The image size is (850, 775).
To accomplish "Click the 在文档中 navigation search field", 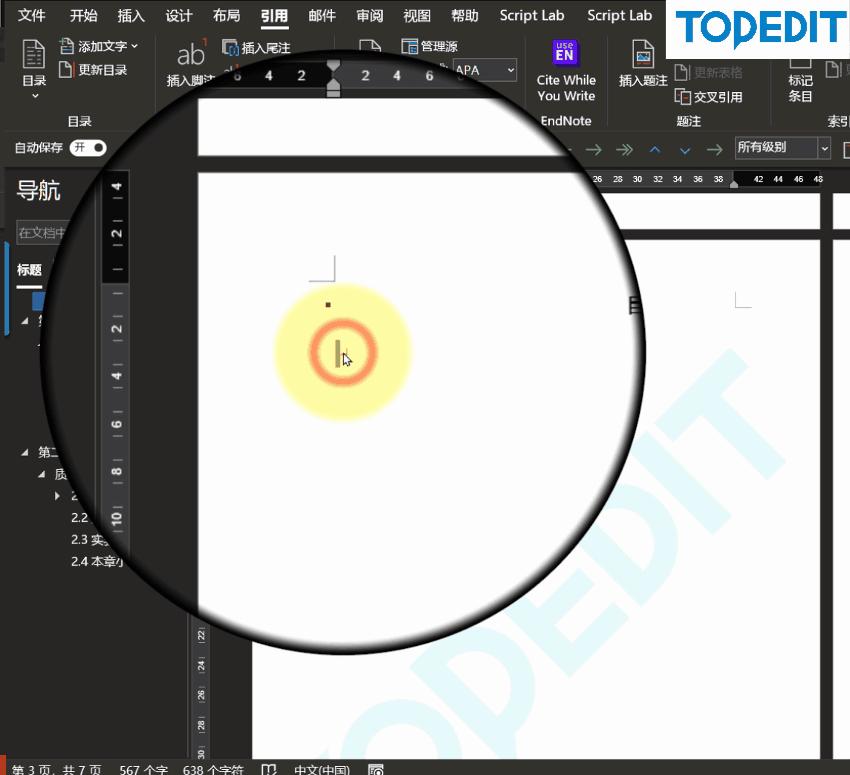I will [x=42, y=232].
